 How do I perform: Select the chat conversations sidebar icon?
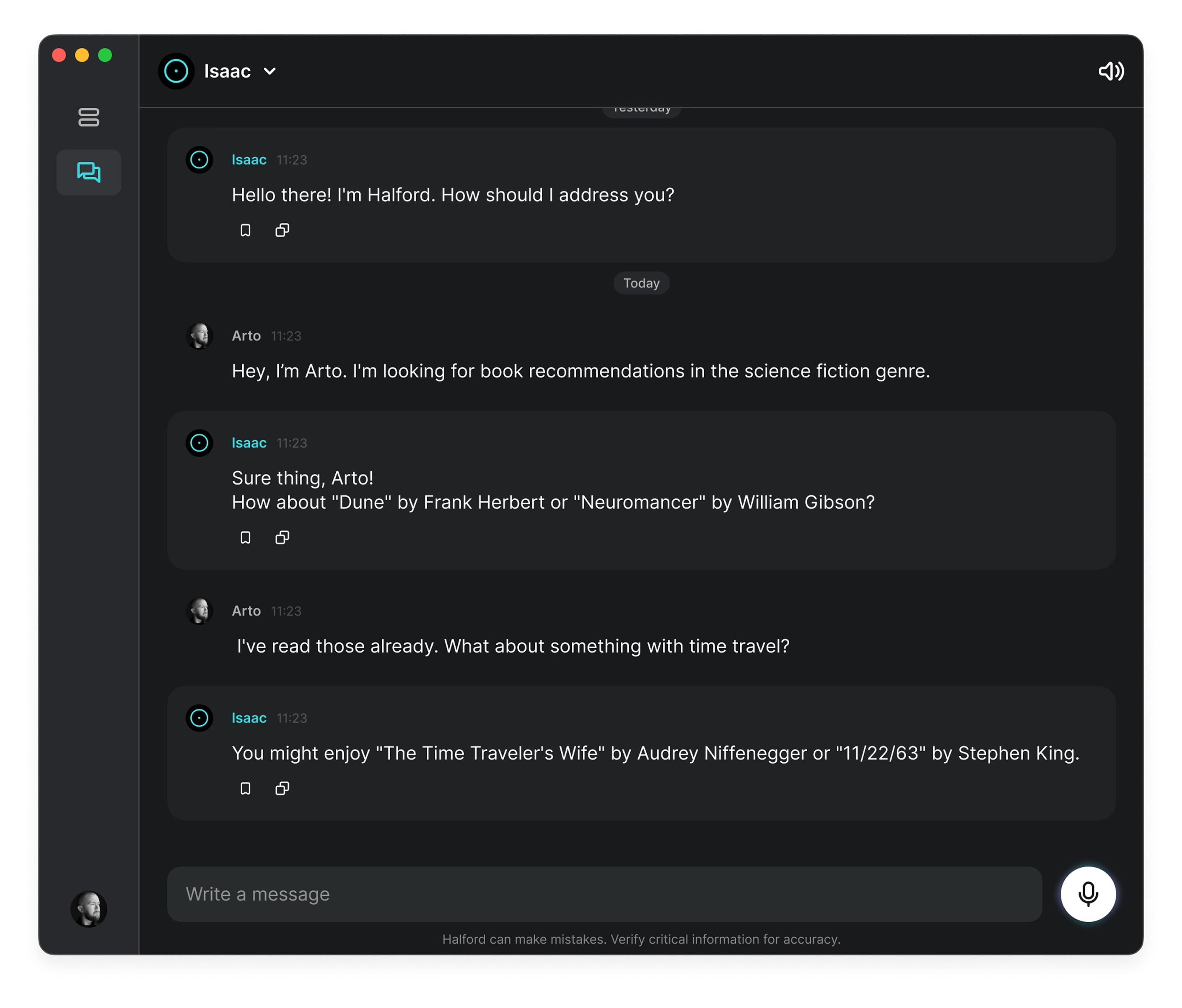tap(88, 172)
